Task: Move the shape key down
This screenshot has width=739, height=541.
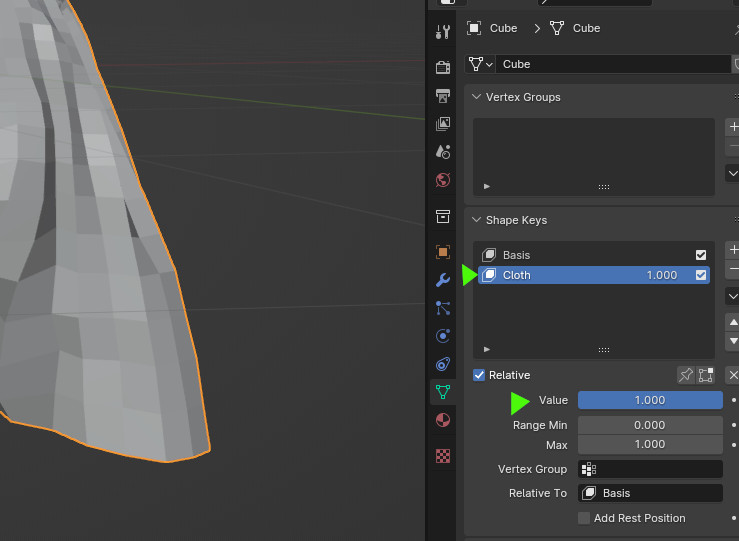Action: (x=733, y=341)
